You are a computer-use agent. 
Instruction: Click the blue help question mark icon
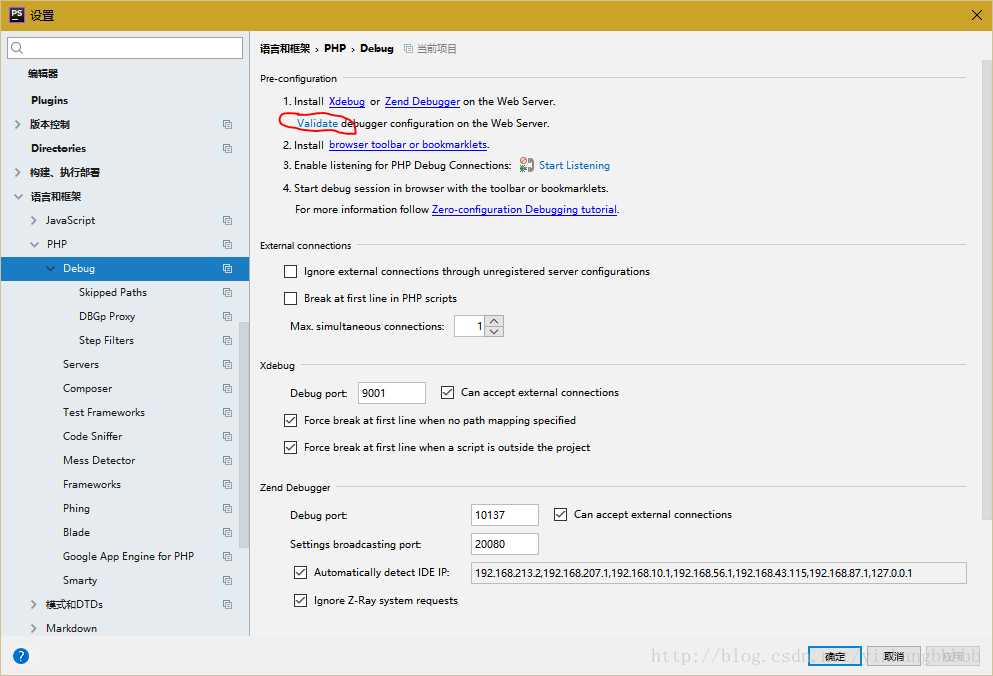[x=21, y=656]
